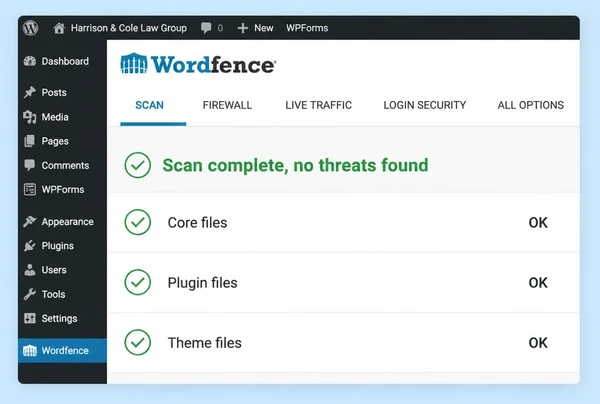Click the Appearance paintbrush icon
The image size is (600, 404).
point(30,222)
